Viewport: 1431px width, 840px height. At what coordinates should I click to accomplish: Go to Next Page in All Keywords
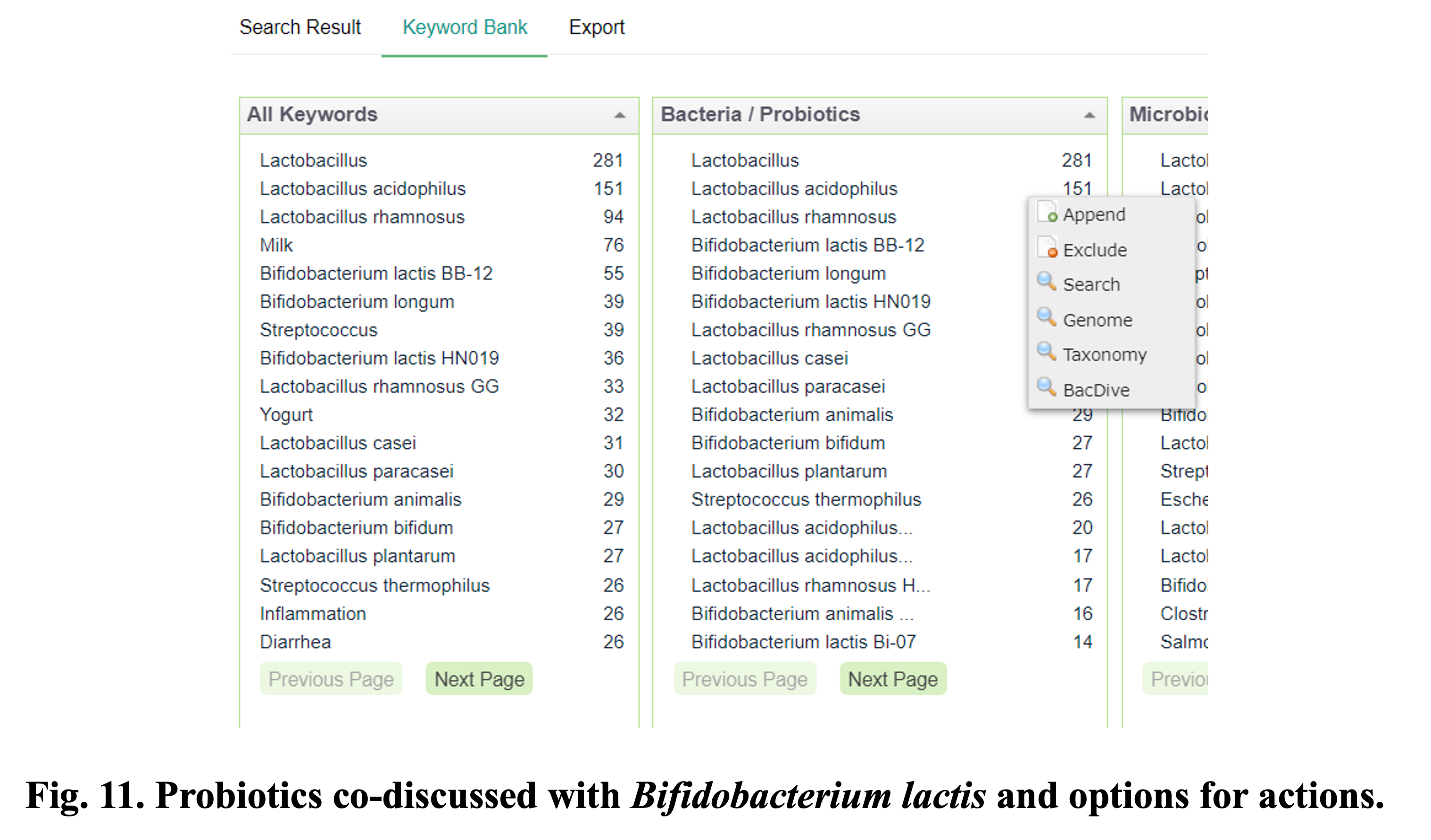pyautogui.click(x=479, y=679)
